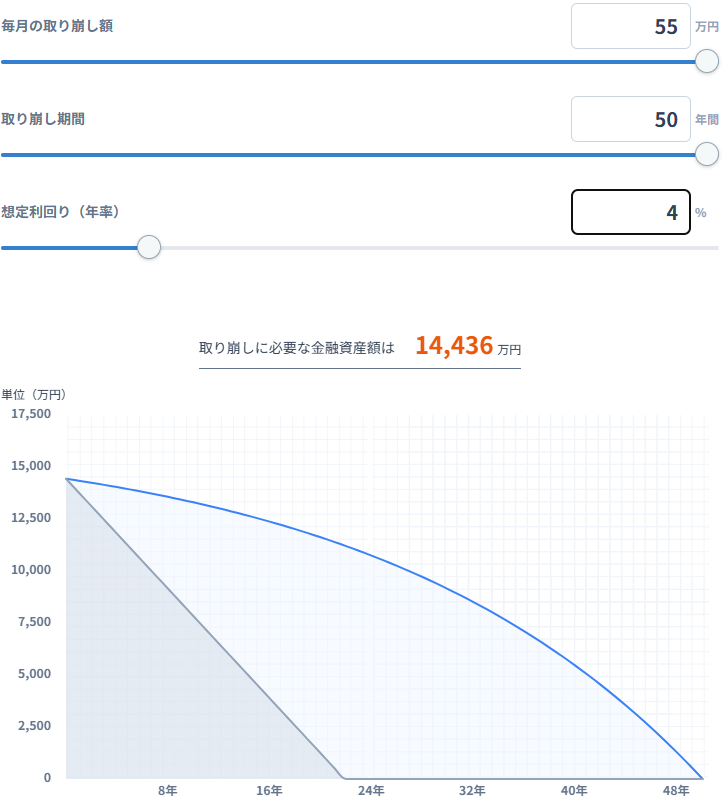Click the 想定利回り slider handle
This screenshot has width=724, height=809.
coord(149,247)
